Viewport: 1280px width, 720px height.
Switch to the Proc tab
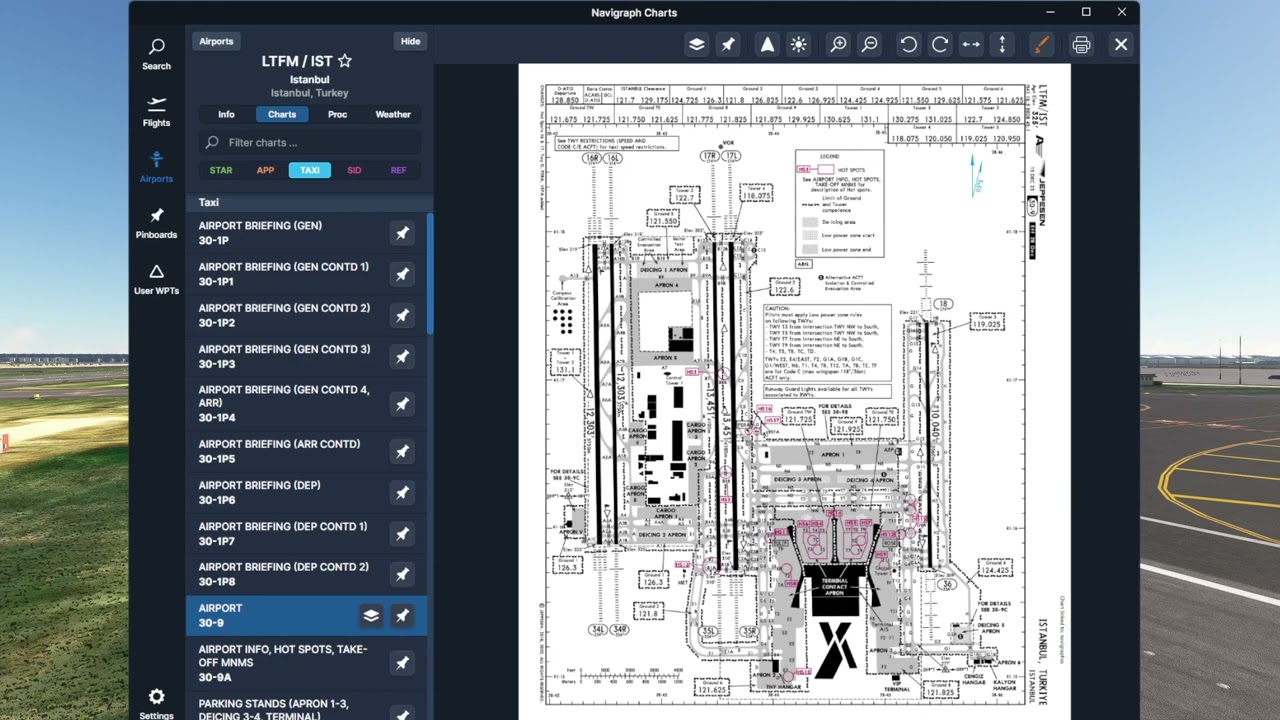(338, 114)
